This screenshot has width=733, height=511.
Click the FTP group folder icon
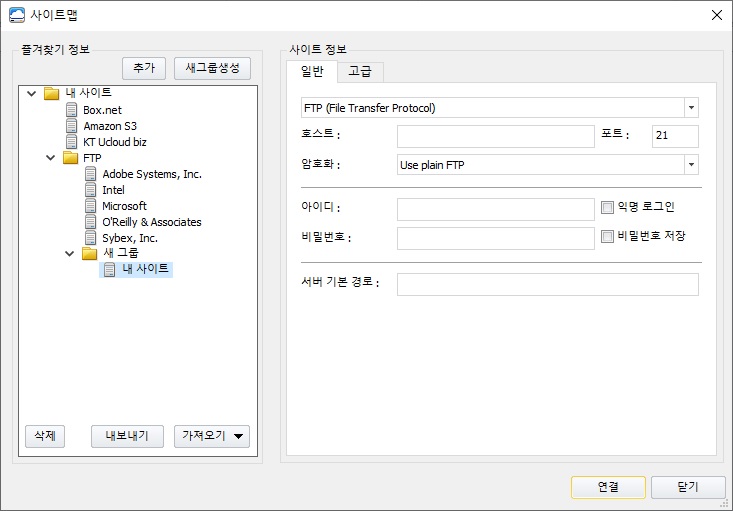(x=71, y=158)
